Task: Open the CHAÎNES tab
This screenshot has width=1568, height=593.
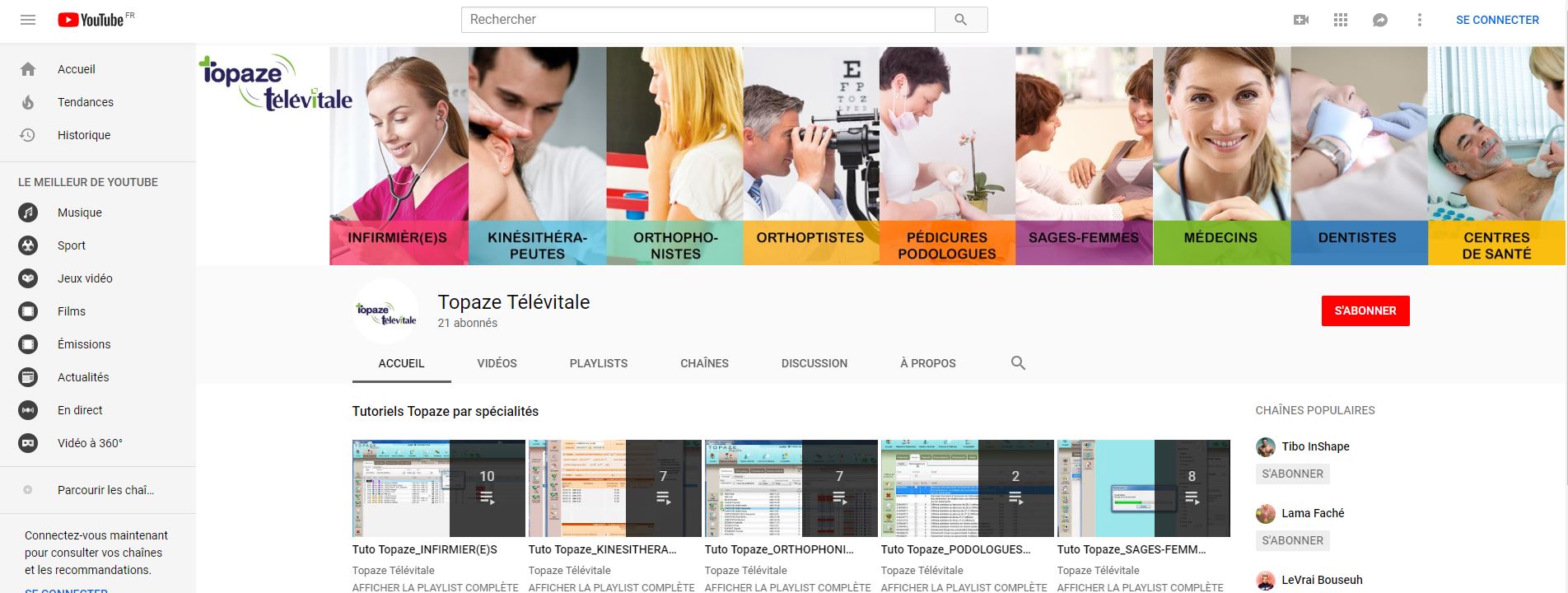Action: (704, 363)
